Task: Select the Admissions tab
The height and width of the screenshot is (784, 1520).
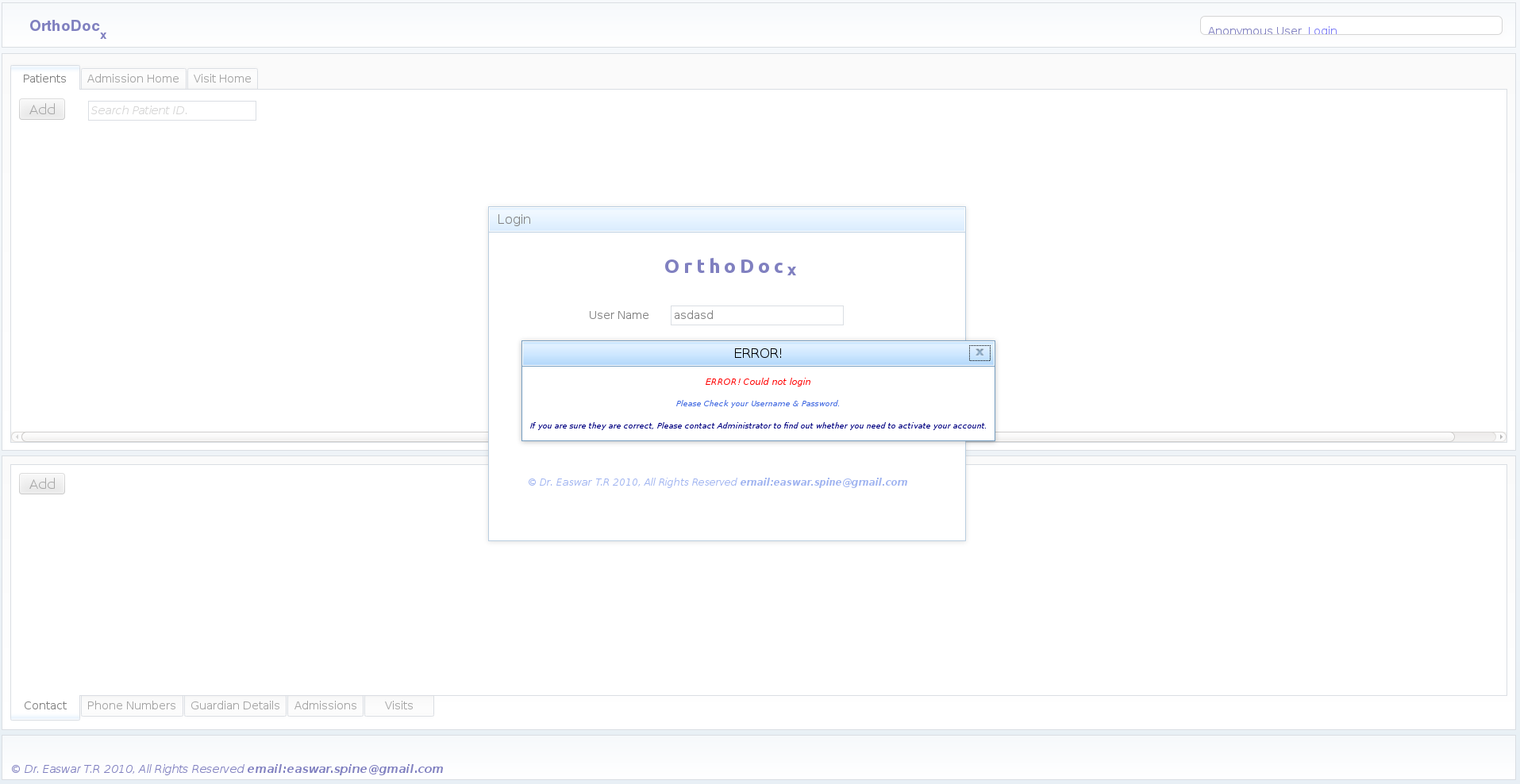Action: coord(325,705)
